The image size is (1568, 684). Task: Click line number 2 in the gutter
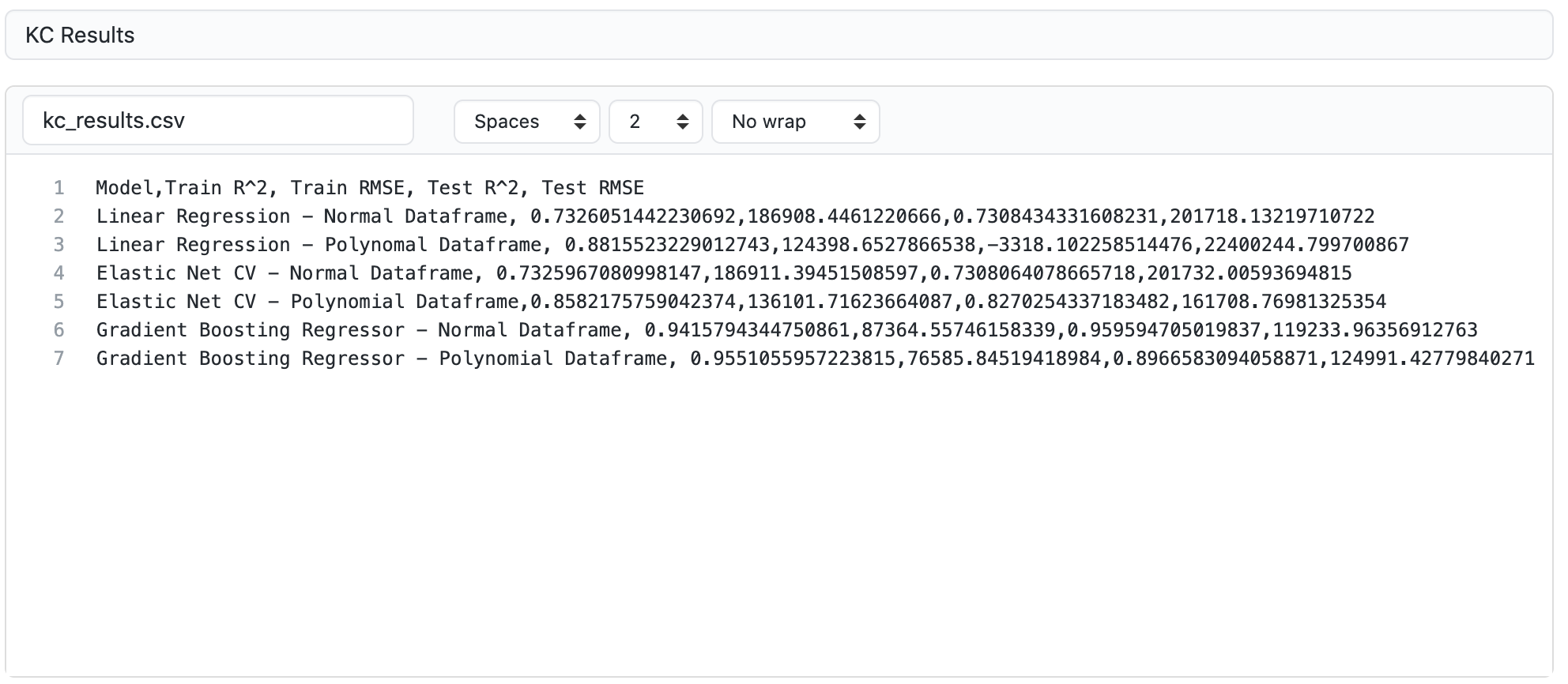click(x=58, y=216)
